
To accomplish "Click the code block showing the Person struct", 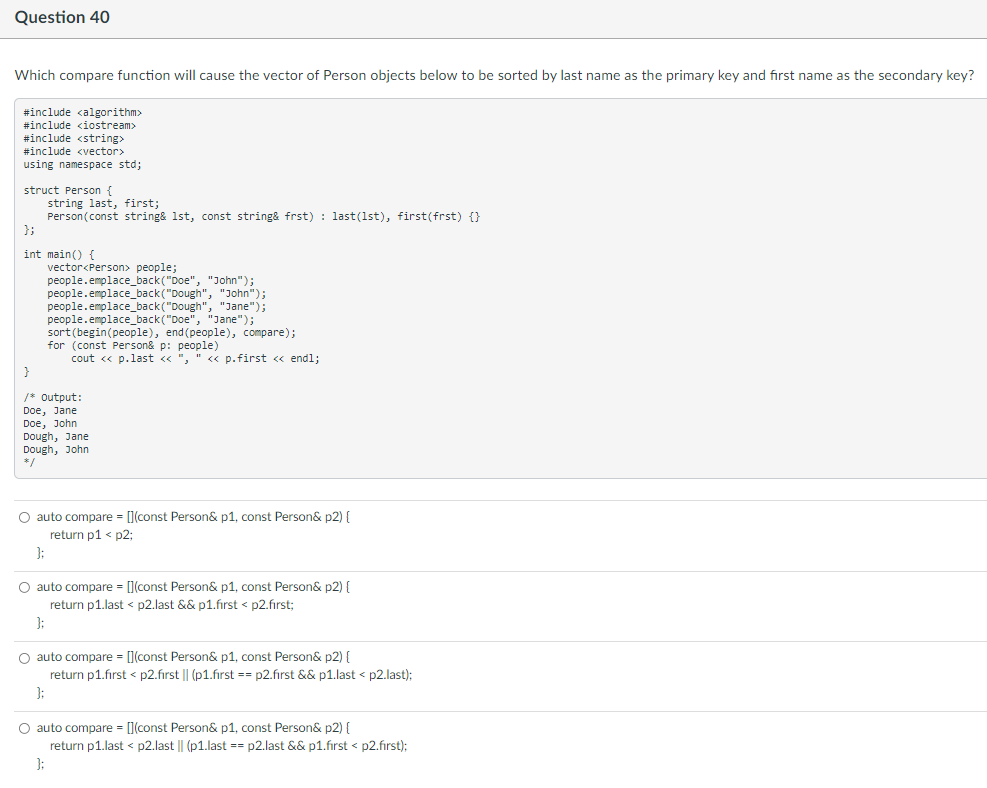I will pos(250,203).
